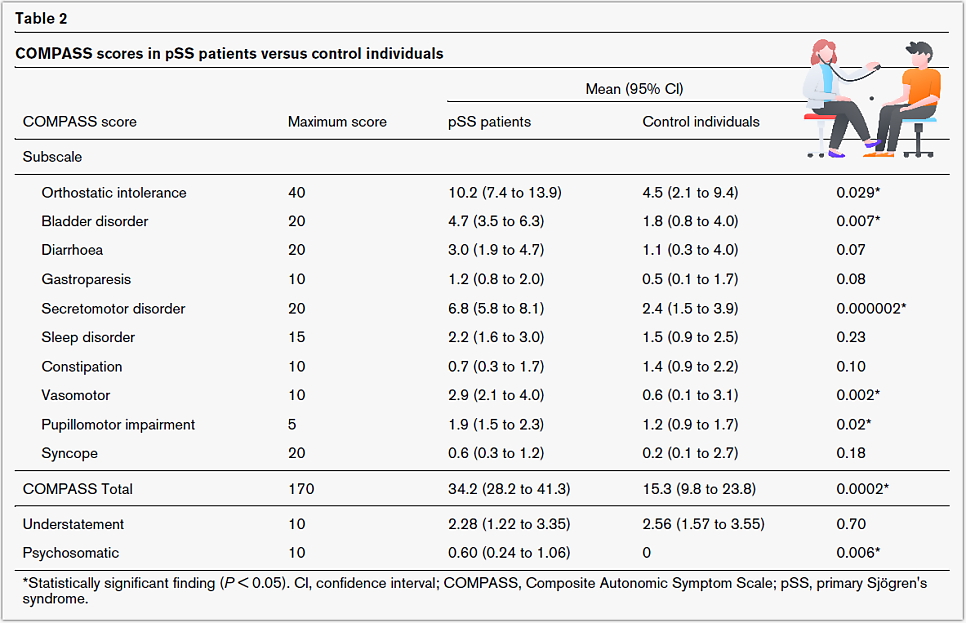Click the 34.2 (28.2 to 41.3) value
The image size is (966, 623).
click(508, 489)
